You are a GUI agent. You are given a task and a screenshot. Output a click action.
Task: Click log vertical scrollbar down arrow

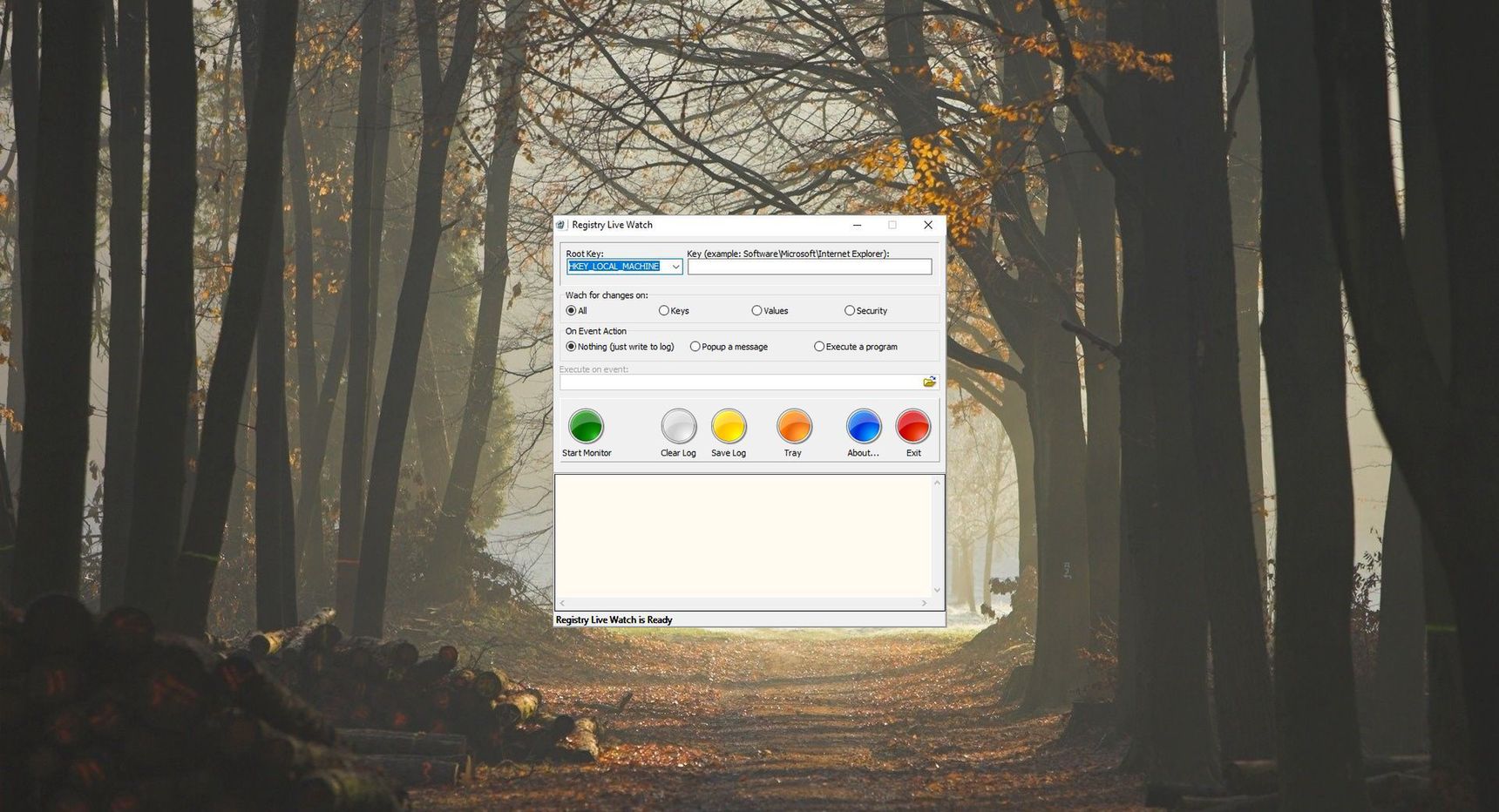pos(938,590)
